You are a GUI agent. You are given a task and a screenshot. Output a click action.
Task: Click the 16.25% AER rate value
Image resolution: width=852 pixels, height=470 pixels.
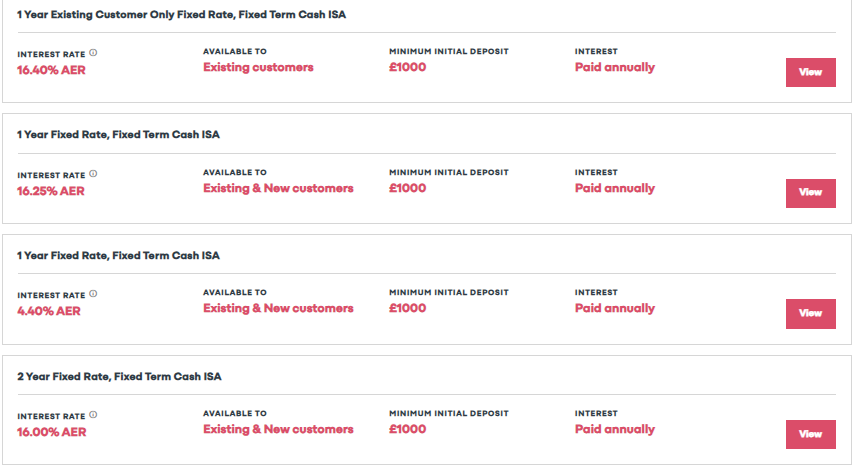tap(51, 191)
